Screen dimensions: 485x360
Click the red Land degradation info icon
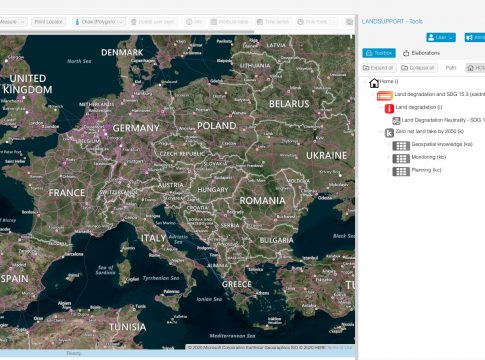pos(389,108)
